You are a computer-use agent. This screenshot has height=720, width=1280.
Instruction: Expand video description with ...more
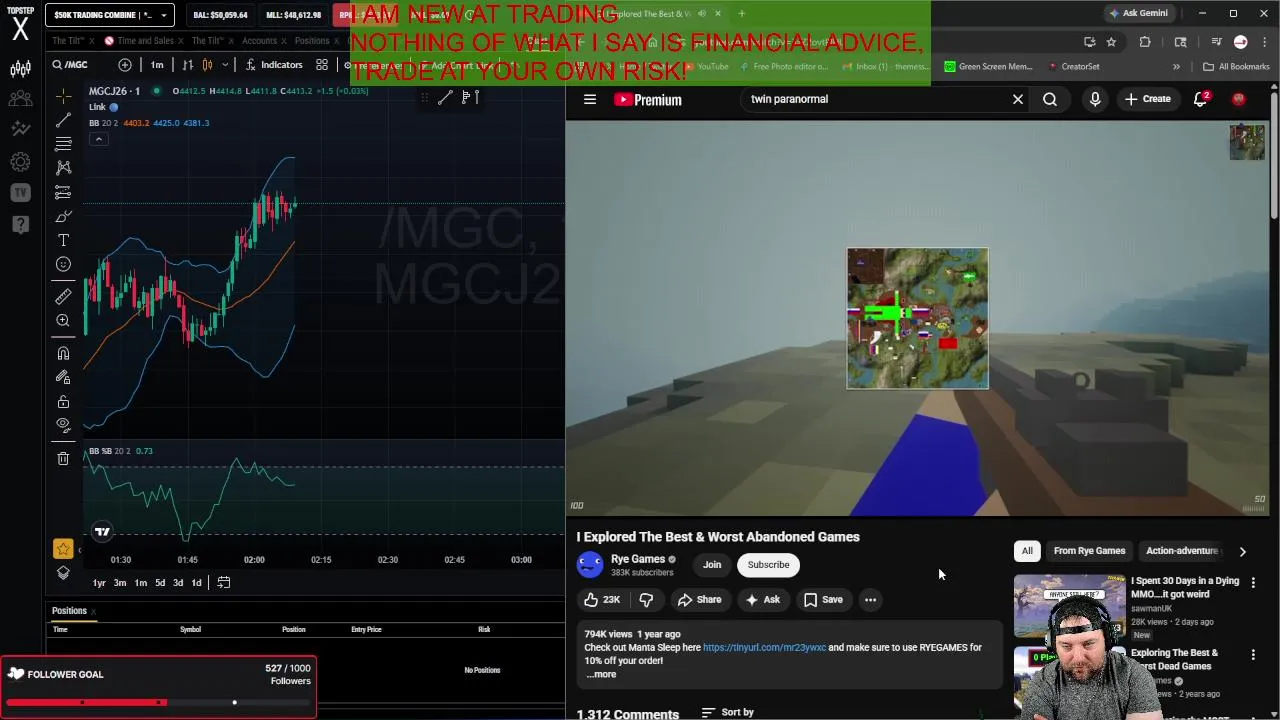coord(601,674)
